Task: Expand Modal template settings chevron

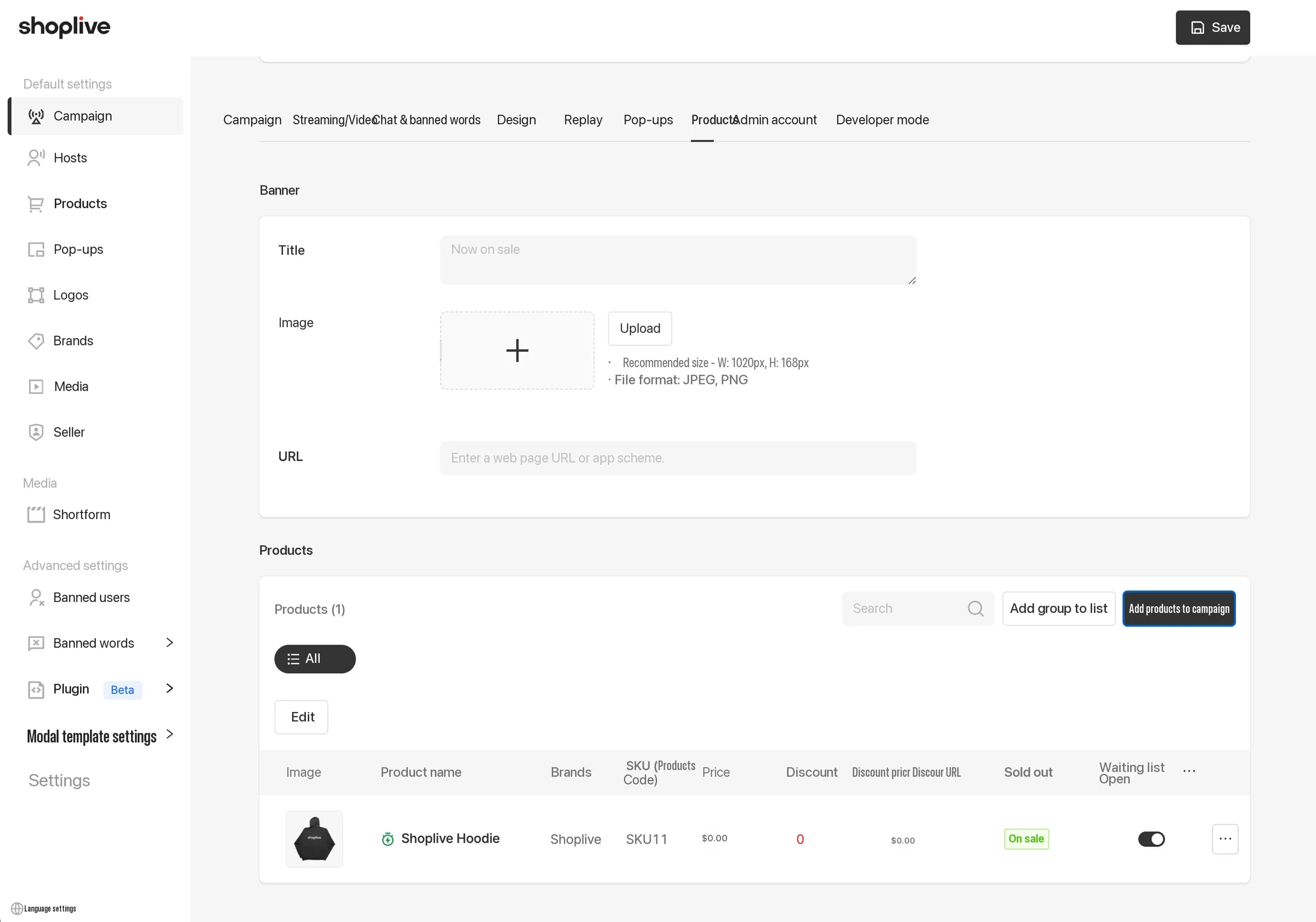Action: coord(169,734)
